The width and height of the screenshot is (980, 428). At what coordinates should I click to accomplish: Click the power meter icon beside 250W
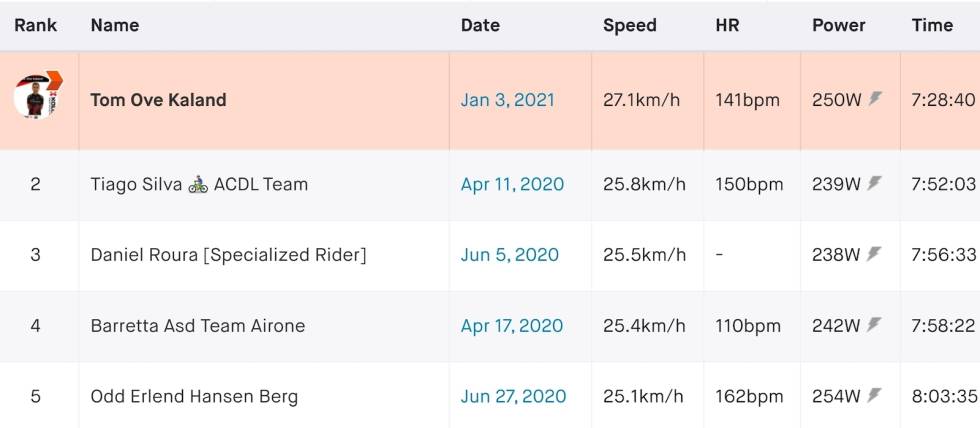[x=875, y=99]
